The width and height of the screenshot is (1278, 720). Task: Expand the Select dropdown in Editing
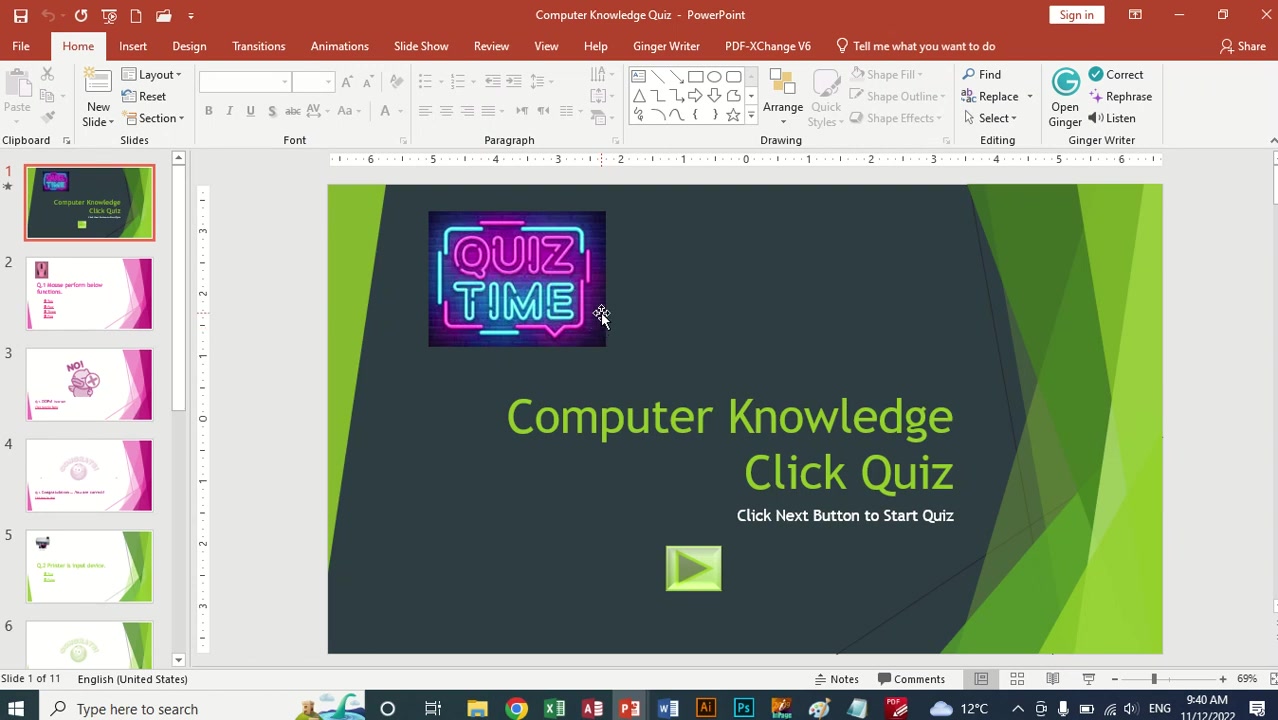click(991, 118)
